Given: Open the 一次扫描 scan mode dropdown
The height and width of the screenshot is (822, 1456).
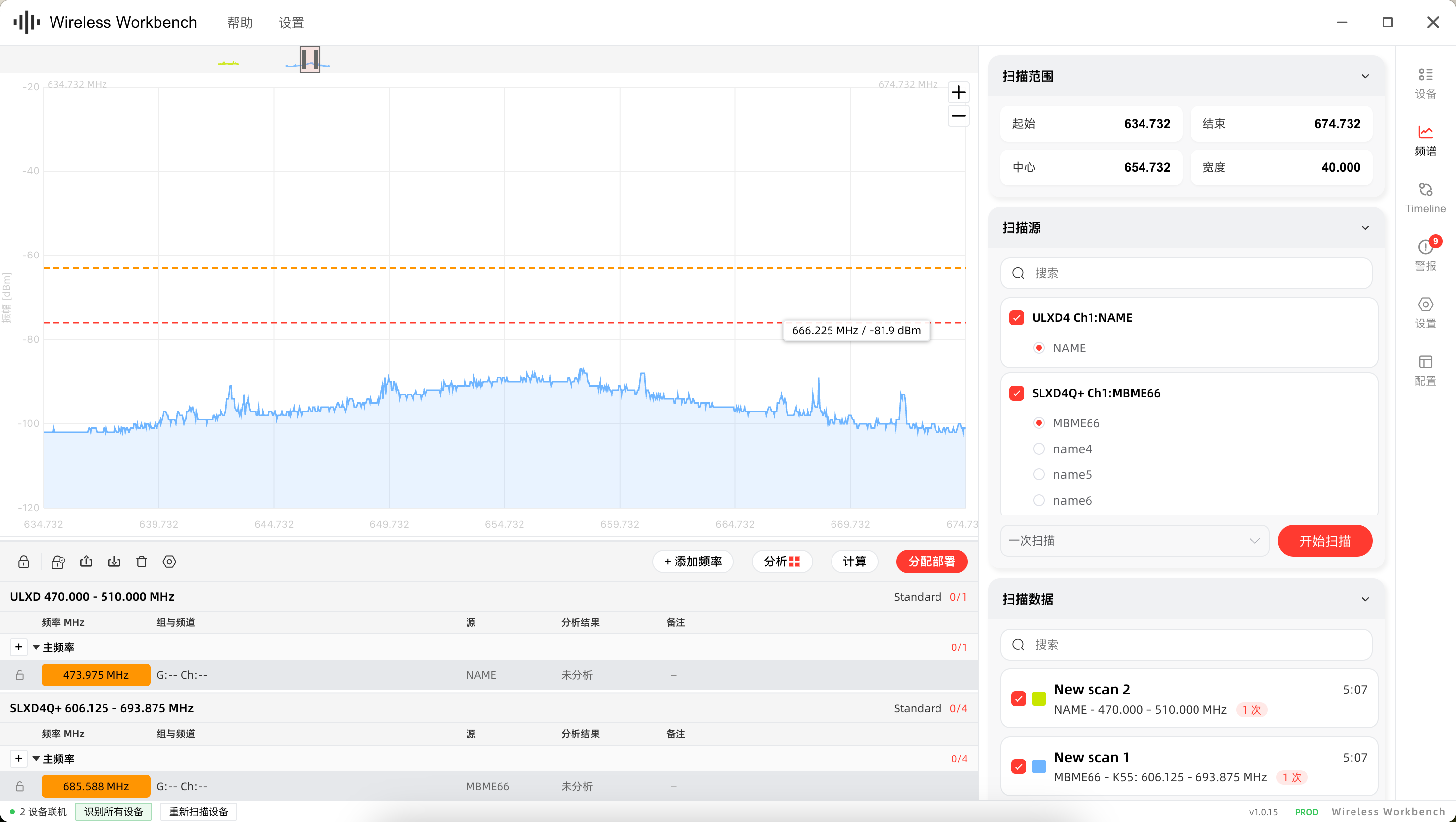Looking at the screenshot, I should (1135, 540).
